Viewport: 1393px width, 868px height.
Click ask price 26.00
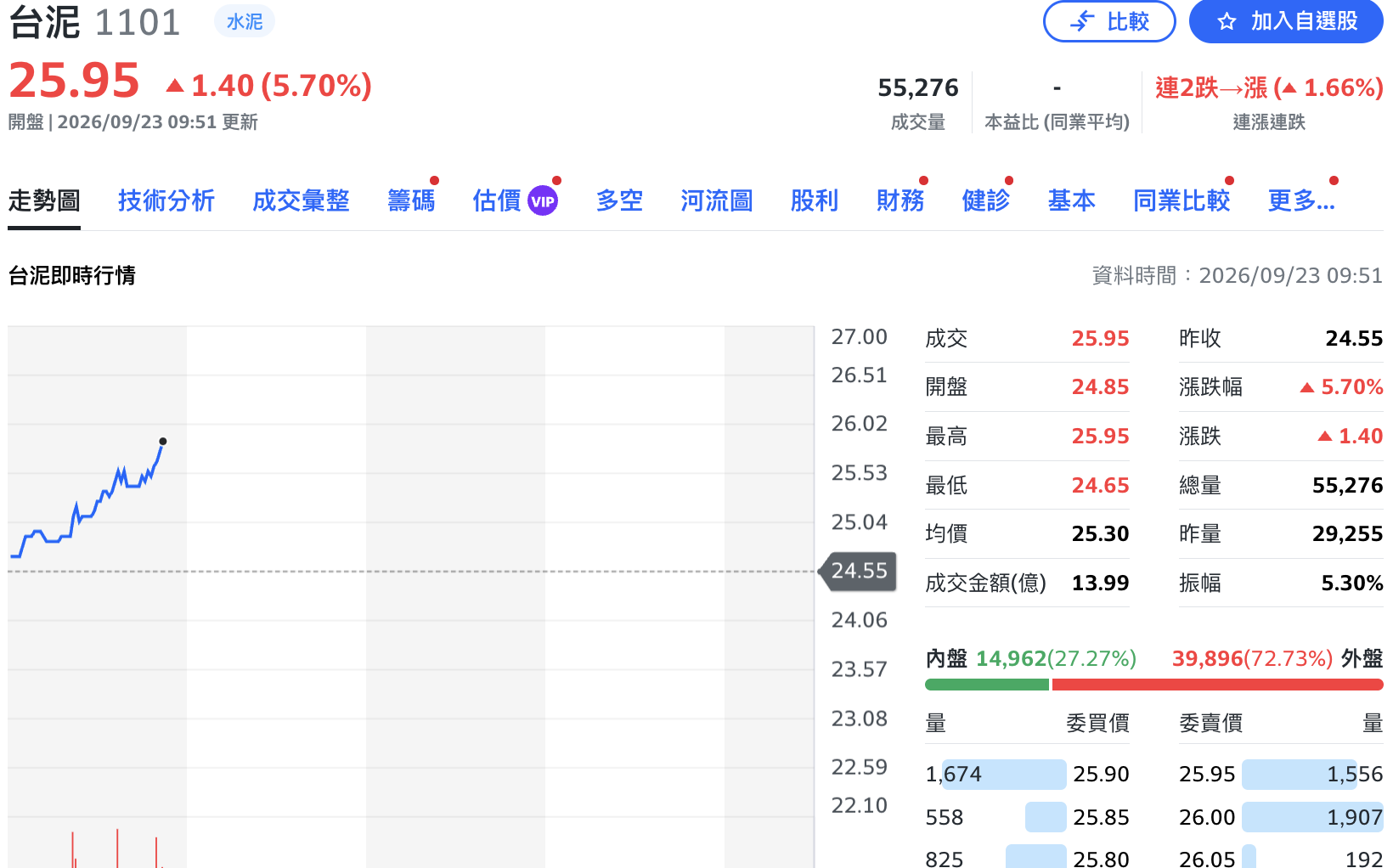[x=1207, y=818]
